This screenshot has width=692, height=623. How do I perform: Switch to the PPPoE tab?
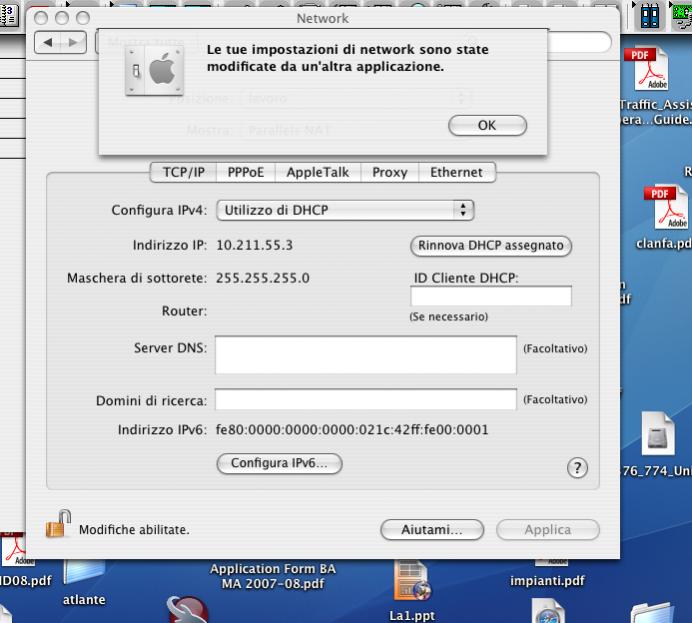click(245, 172)
